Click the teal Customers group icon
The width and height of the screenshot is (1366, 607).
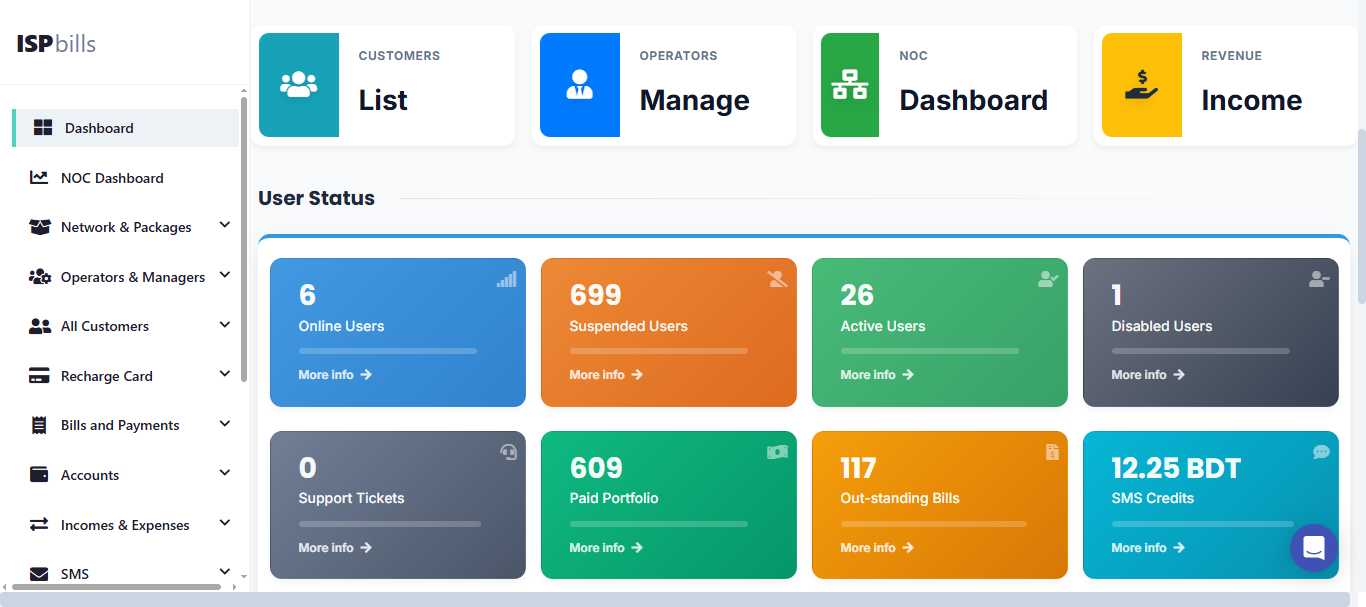(x=298, y=85)
